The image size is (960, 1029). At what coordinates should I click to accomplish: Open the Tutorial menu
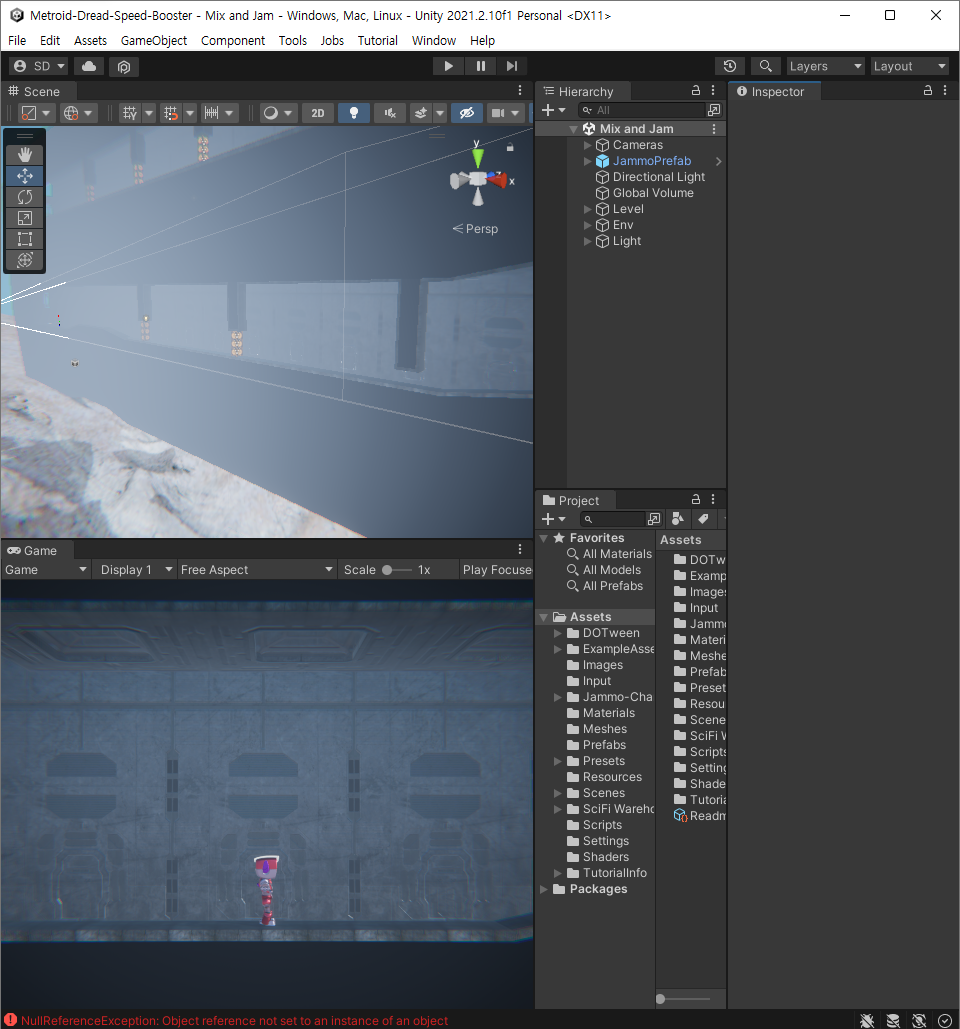(x=377, y=41)
